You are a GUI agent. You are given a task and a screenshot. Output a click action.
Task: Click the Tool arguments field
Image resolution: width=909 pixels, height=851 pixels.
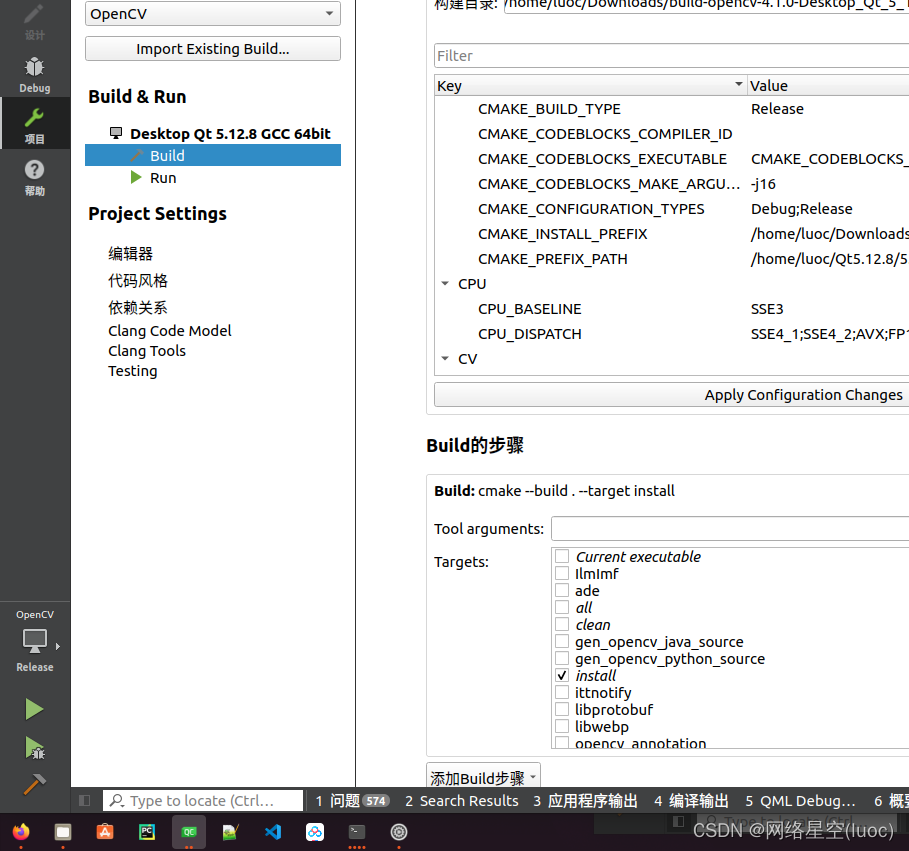730,529
